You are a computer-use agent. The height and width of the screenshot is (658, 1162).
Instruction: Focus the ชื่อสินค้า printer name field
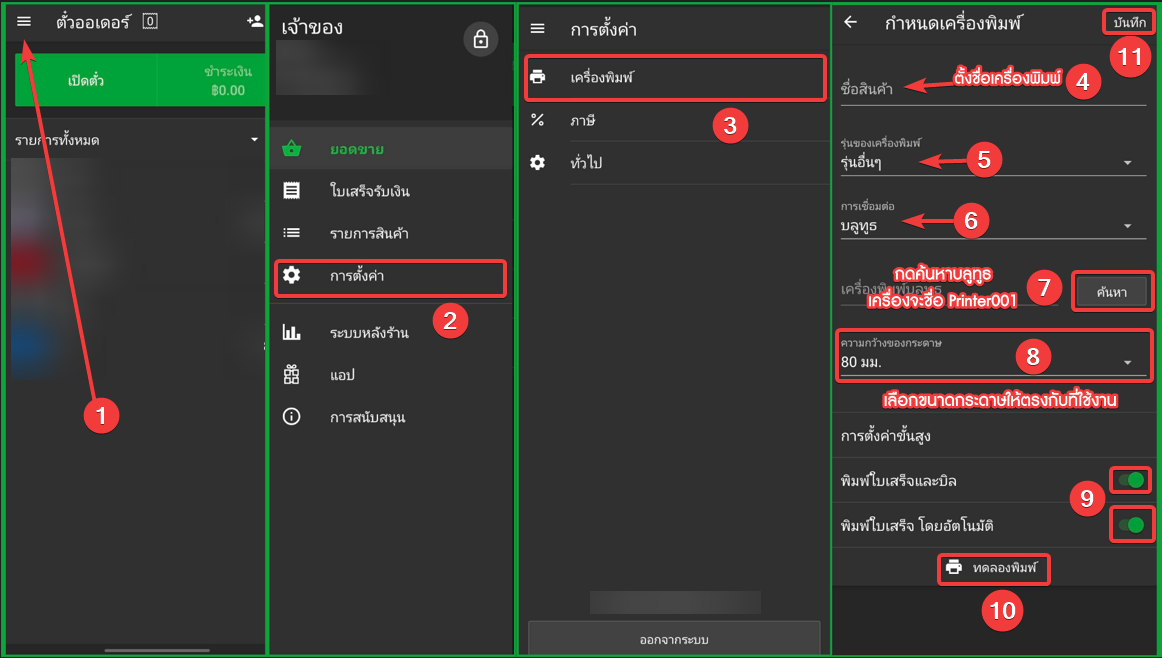click(x=993, y=89)
